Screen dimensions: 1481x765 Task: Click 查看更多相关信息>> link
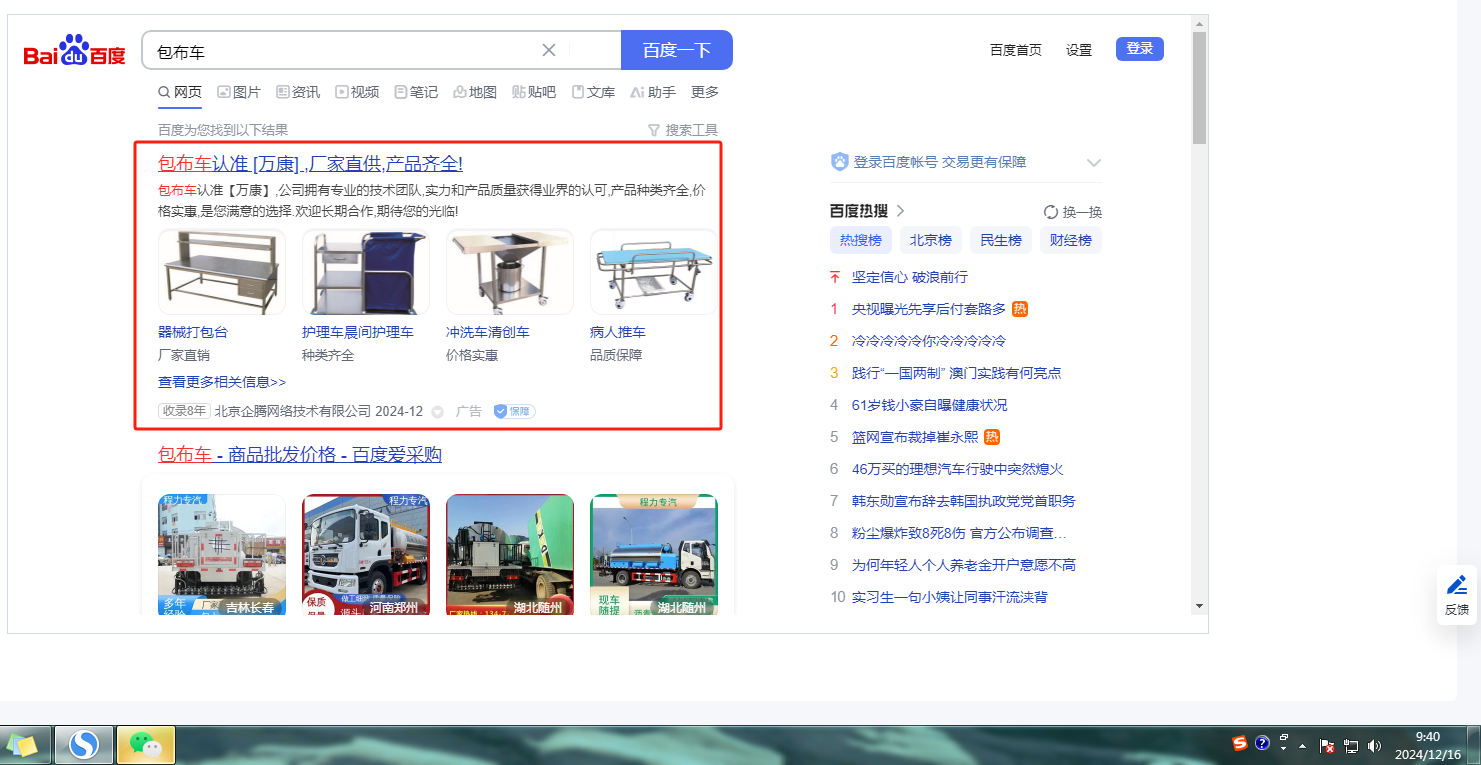pos(222,382)
